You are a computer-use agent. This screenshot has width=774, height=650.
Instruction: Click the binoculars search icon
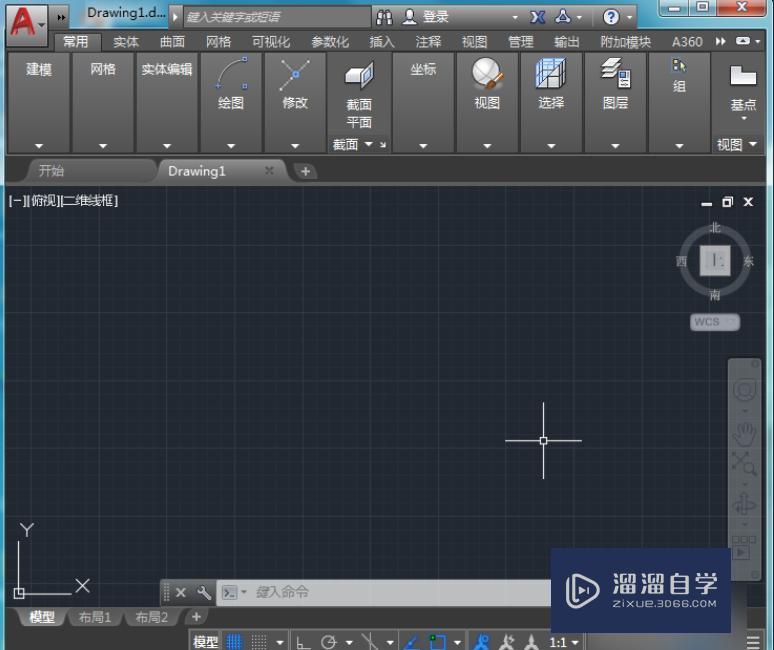coord(384,17)
